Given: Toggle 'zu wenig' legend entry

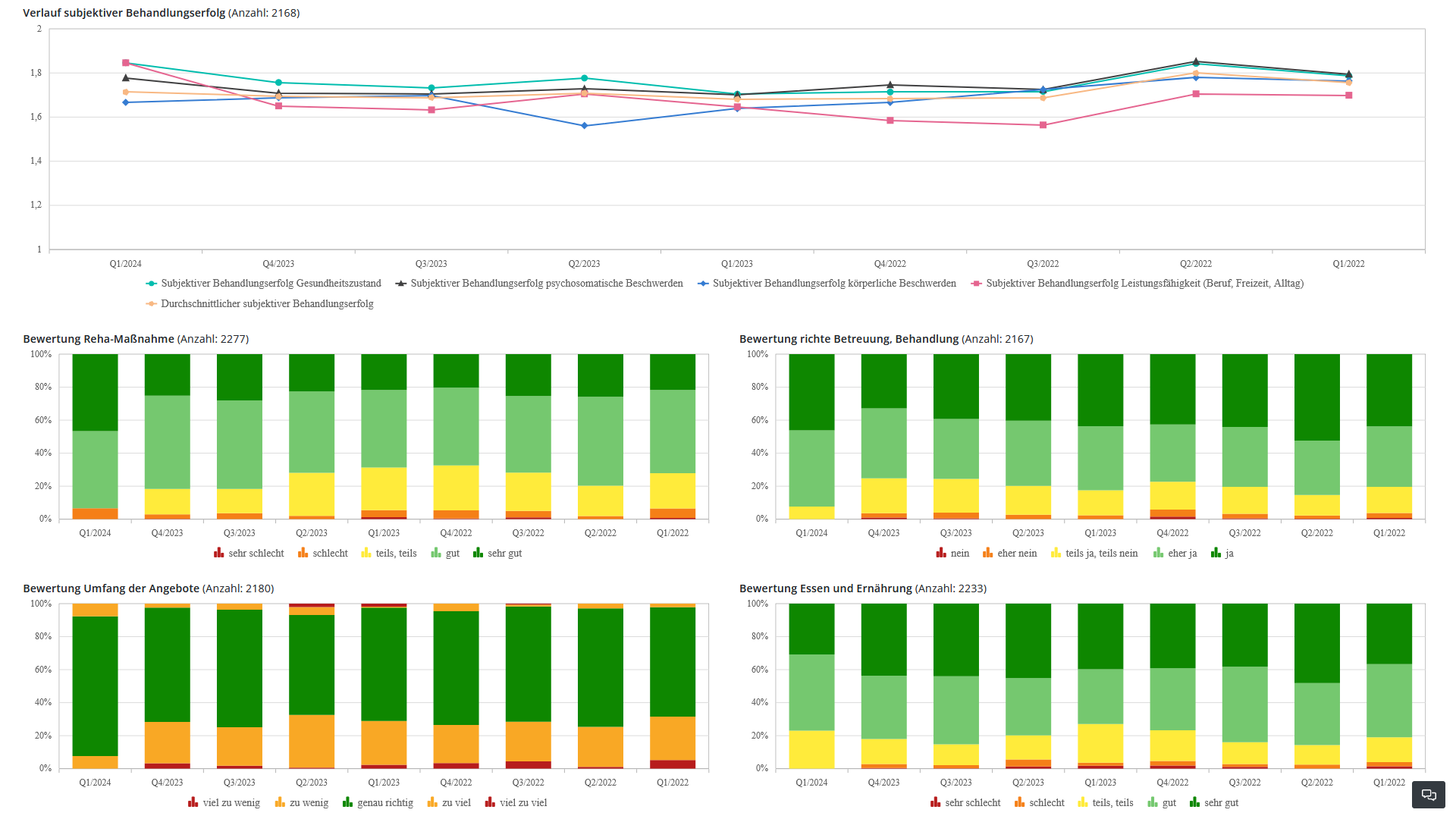Looking at the screenshot, I should [302, 803].
